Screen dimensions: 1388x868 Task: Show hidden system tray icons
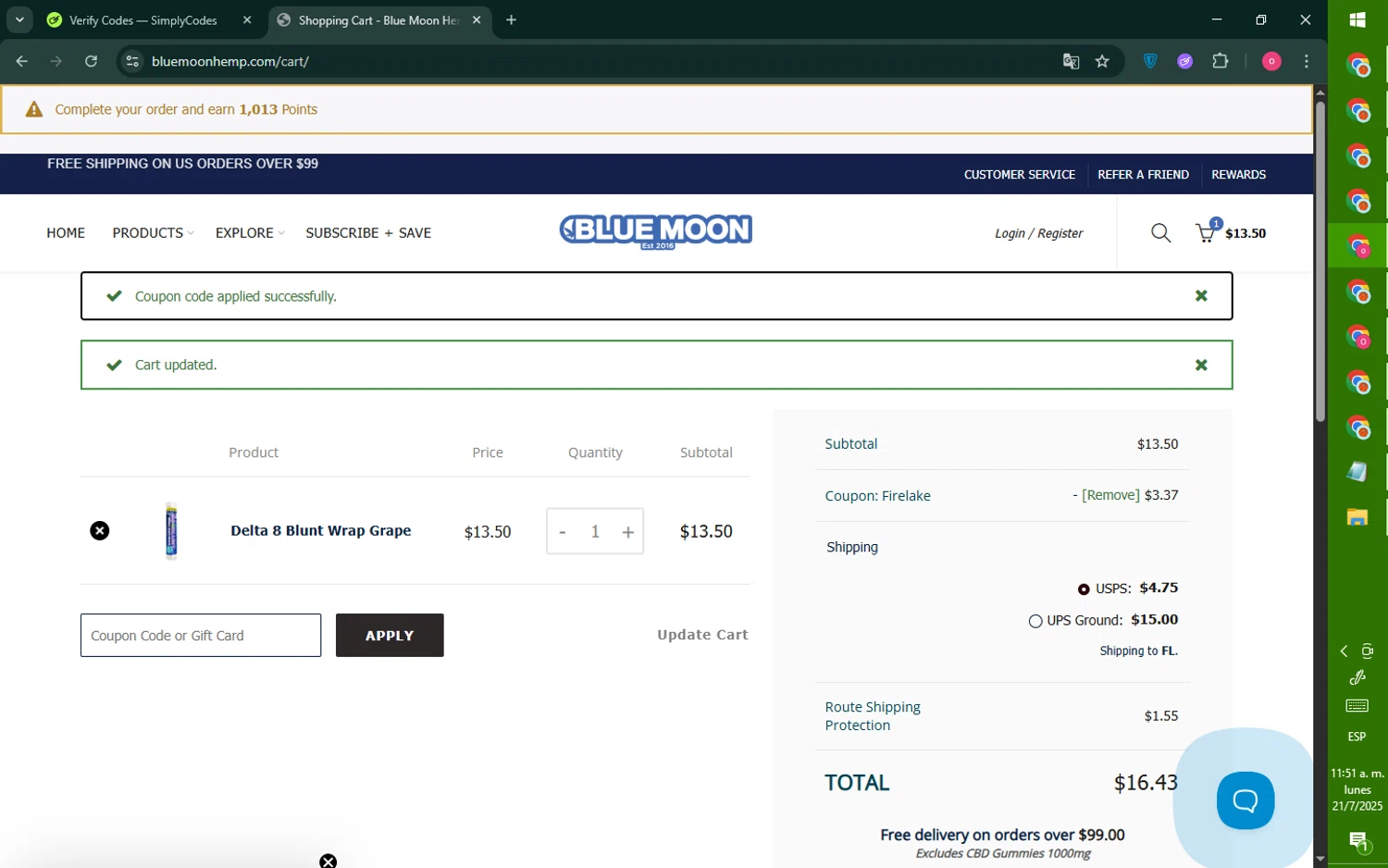click(x=1345, y=651)
